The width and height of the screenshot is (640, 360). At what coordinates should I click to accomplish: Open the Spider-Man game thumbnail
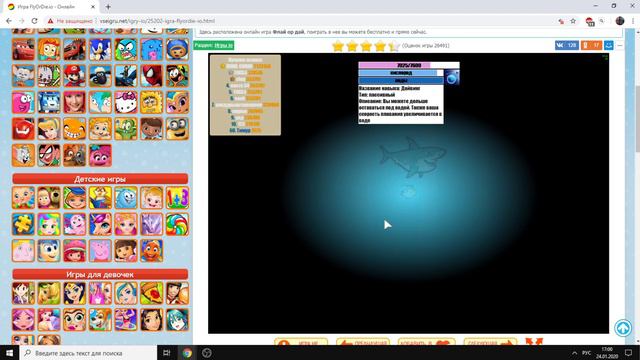pos(152,76)
